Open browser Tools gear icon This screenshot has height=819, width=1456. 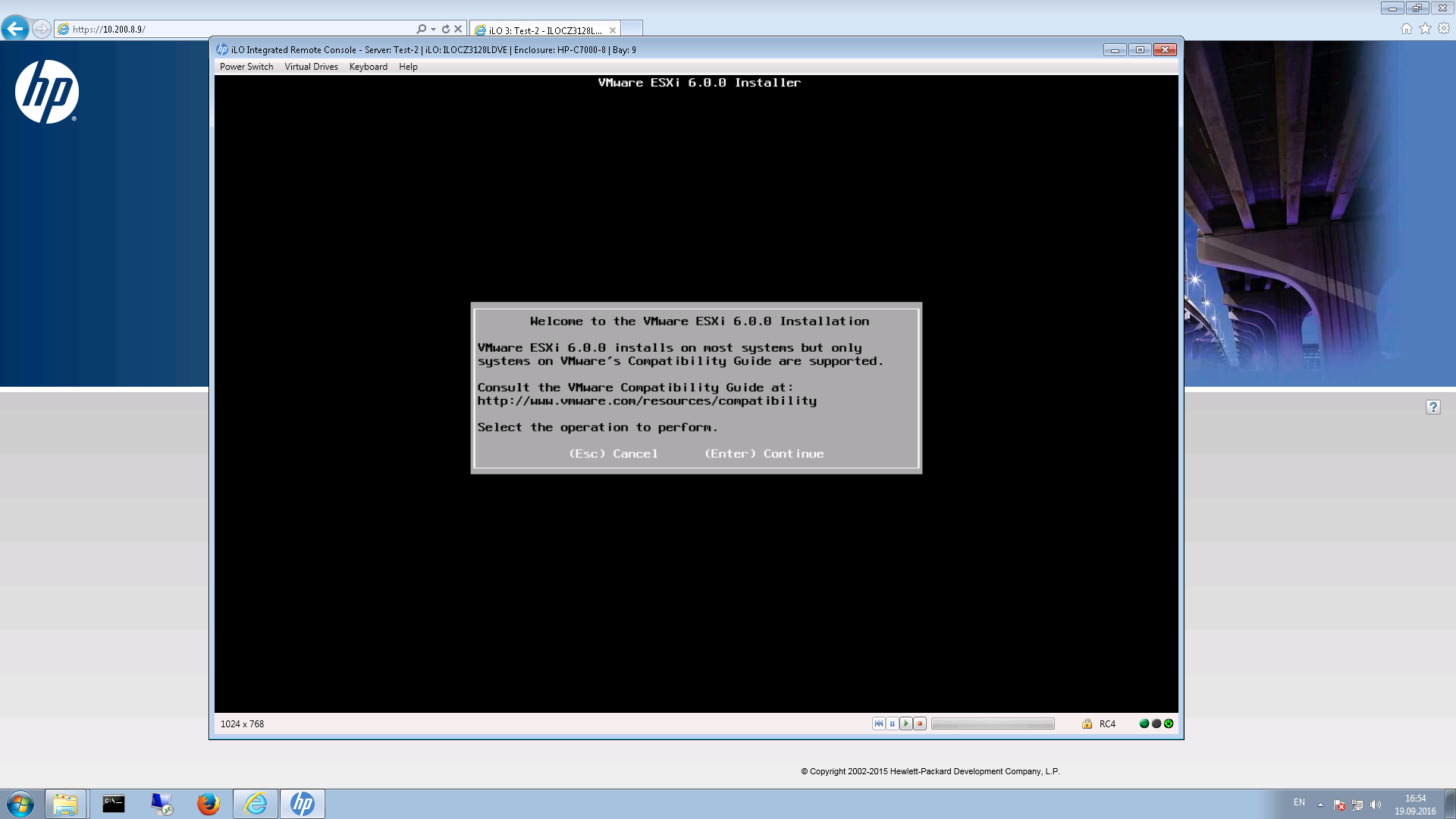pyautogui.click(x=1444, y=29)
